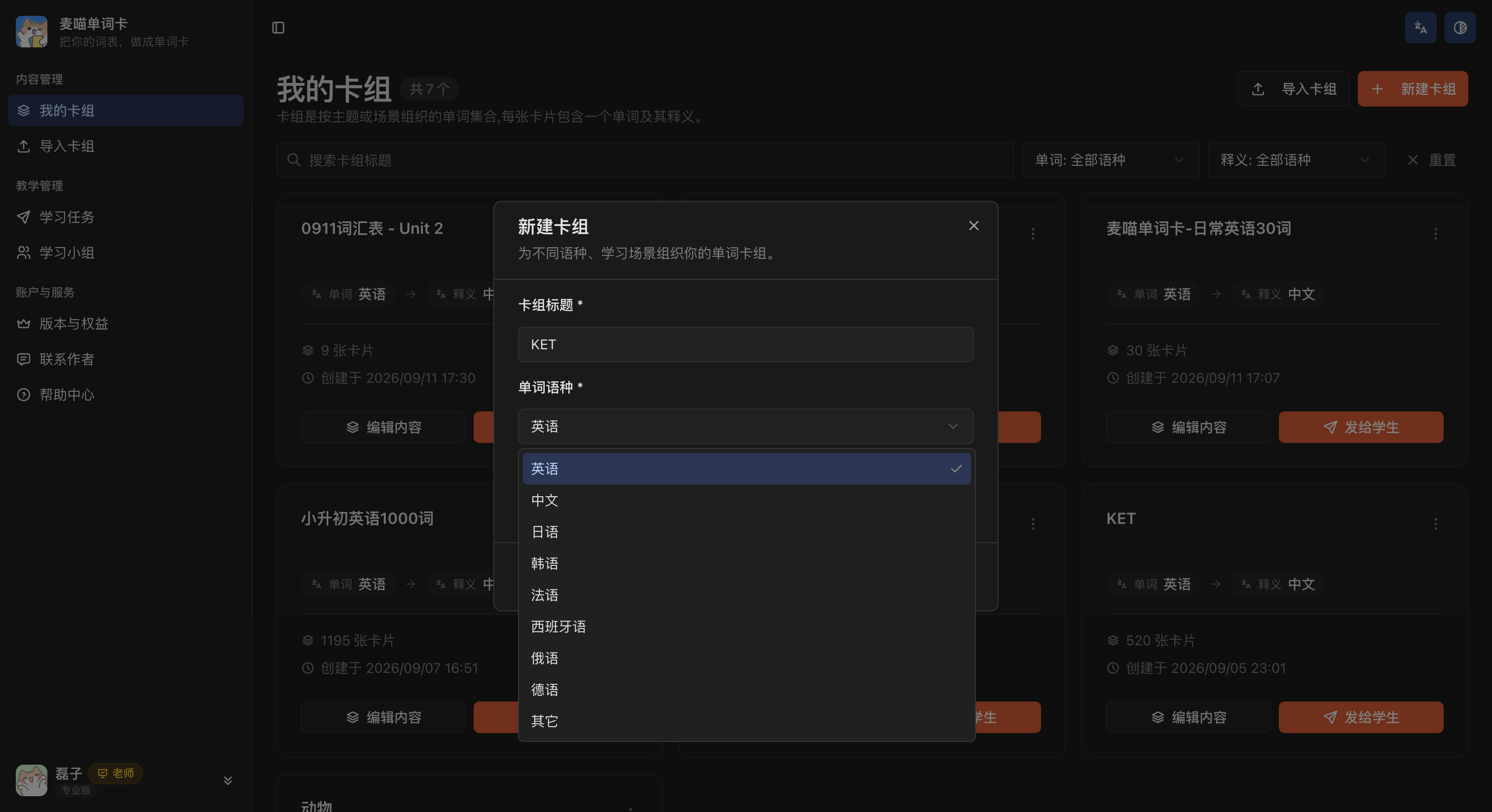Switch theme with the contrast icon

[1459, 27]
